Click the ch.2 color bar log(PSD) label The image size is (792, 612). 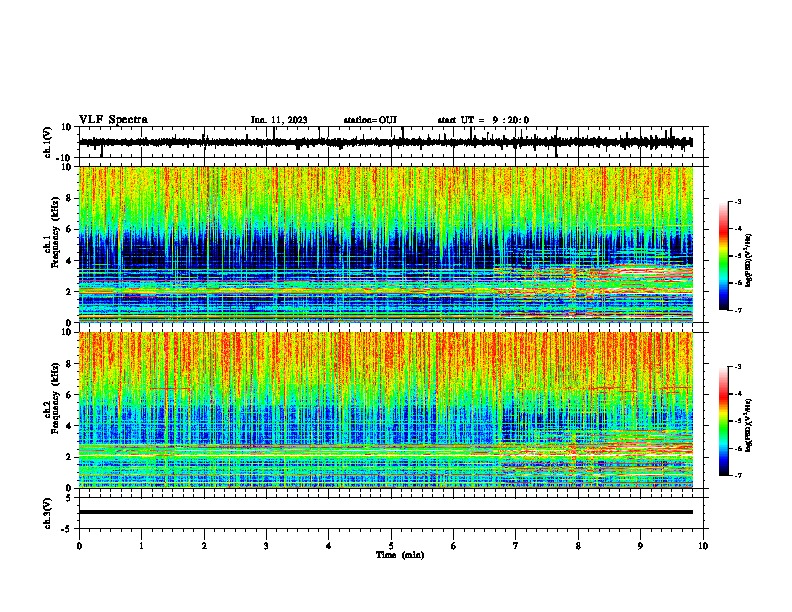point(749,425)
